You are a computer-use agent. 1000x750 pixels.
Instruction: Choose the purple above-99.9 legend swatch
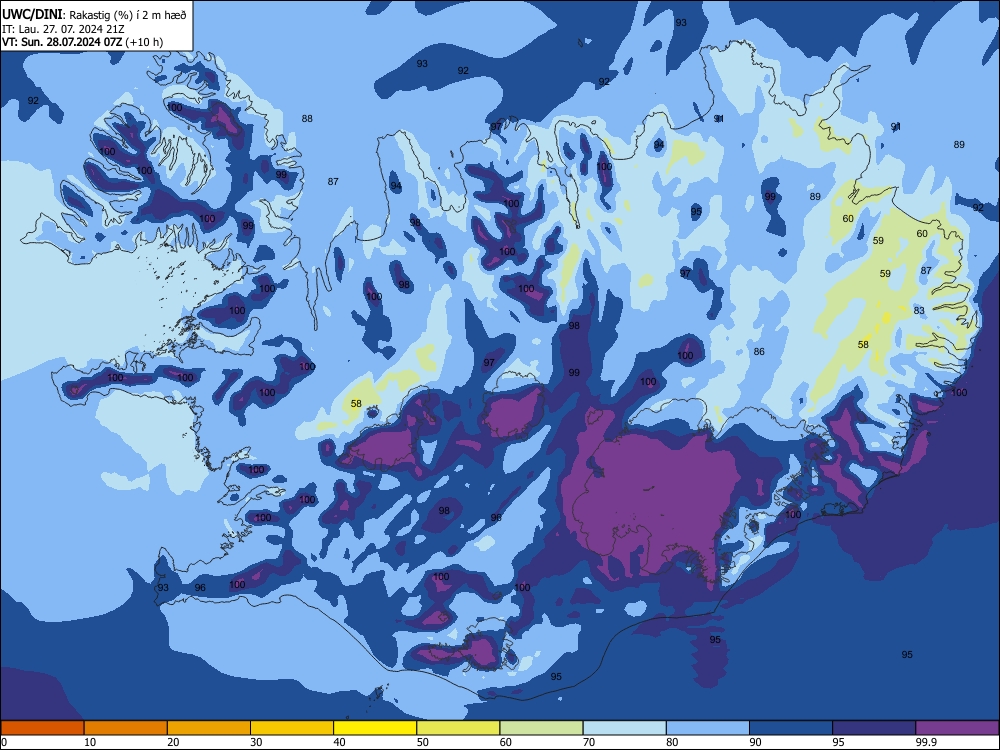(x=957, y=728)
